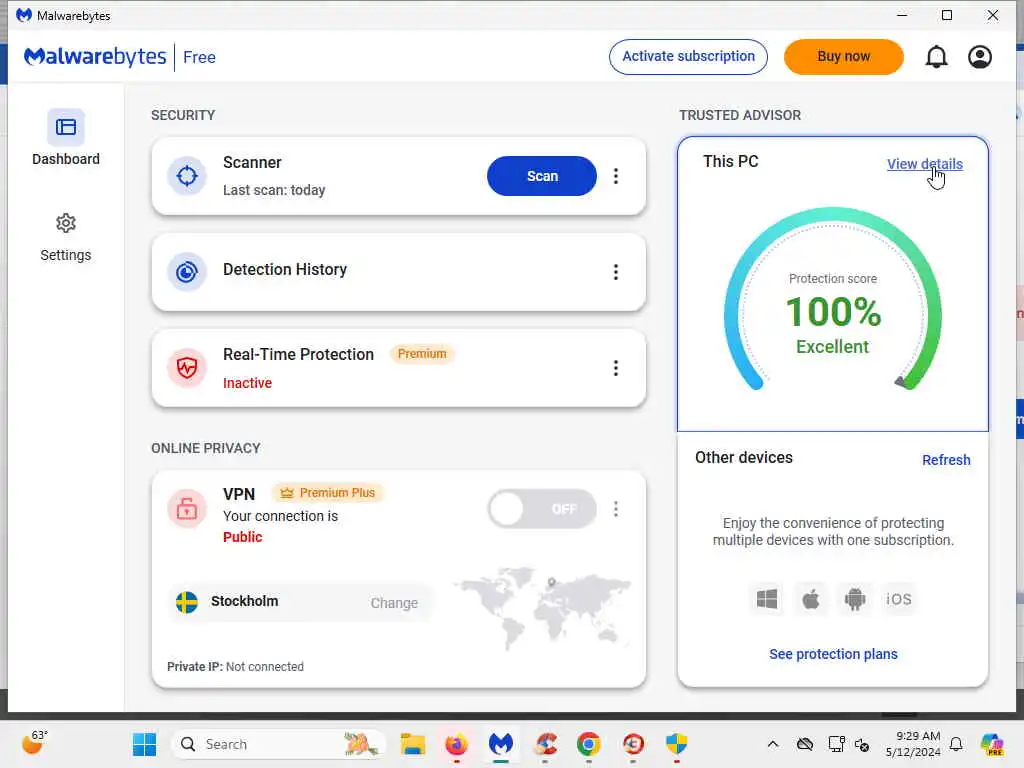This screenshot has height=768, width=1024.
Task: Open Real-Time Protection three-dot menu
Action: point(616,368)
